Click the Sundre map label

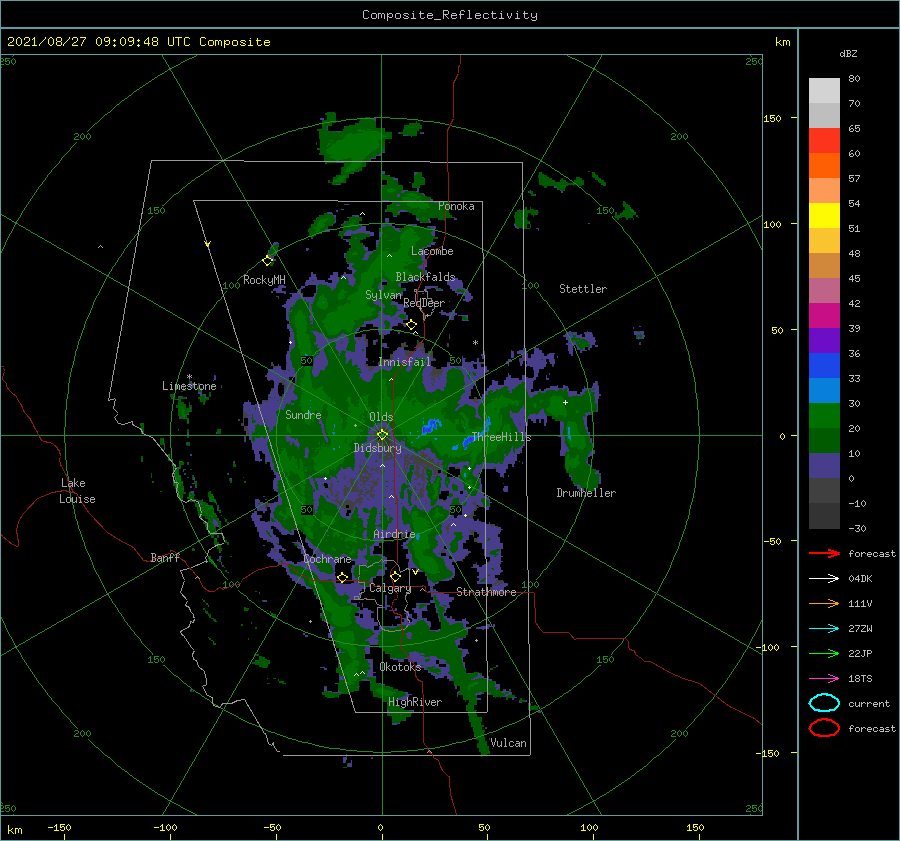[x=303, y=414]
